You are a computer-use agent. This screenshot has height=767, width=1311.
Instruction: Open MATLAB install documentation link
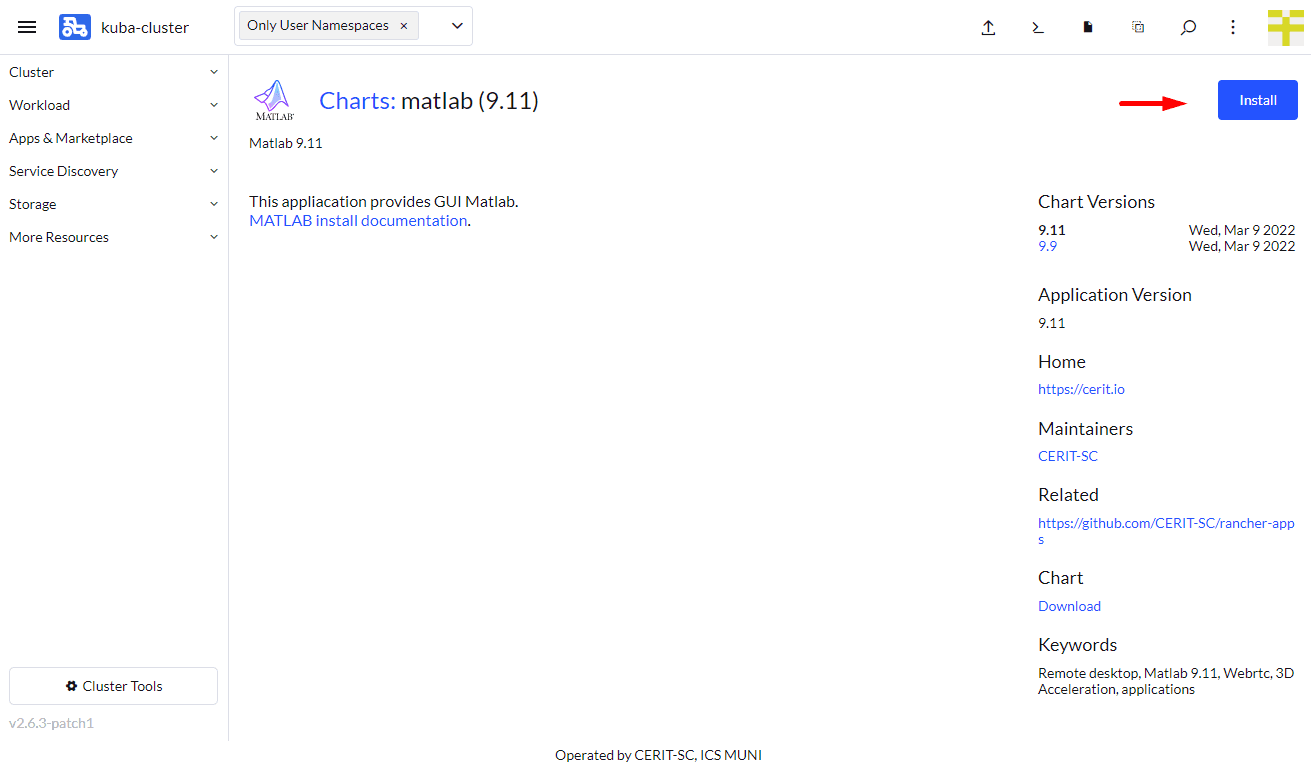358,221
